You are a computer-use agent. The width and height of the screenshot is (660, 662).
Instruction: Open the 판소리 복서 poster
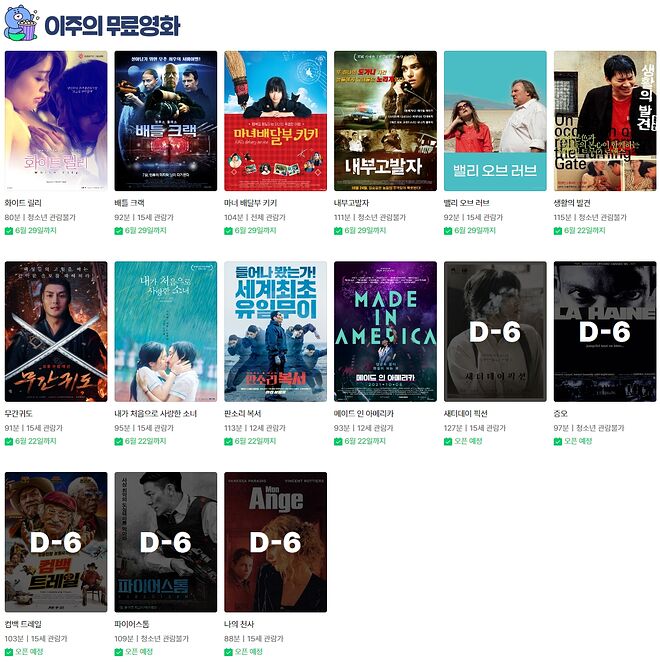276,331
